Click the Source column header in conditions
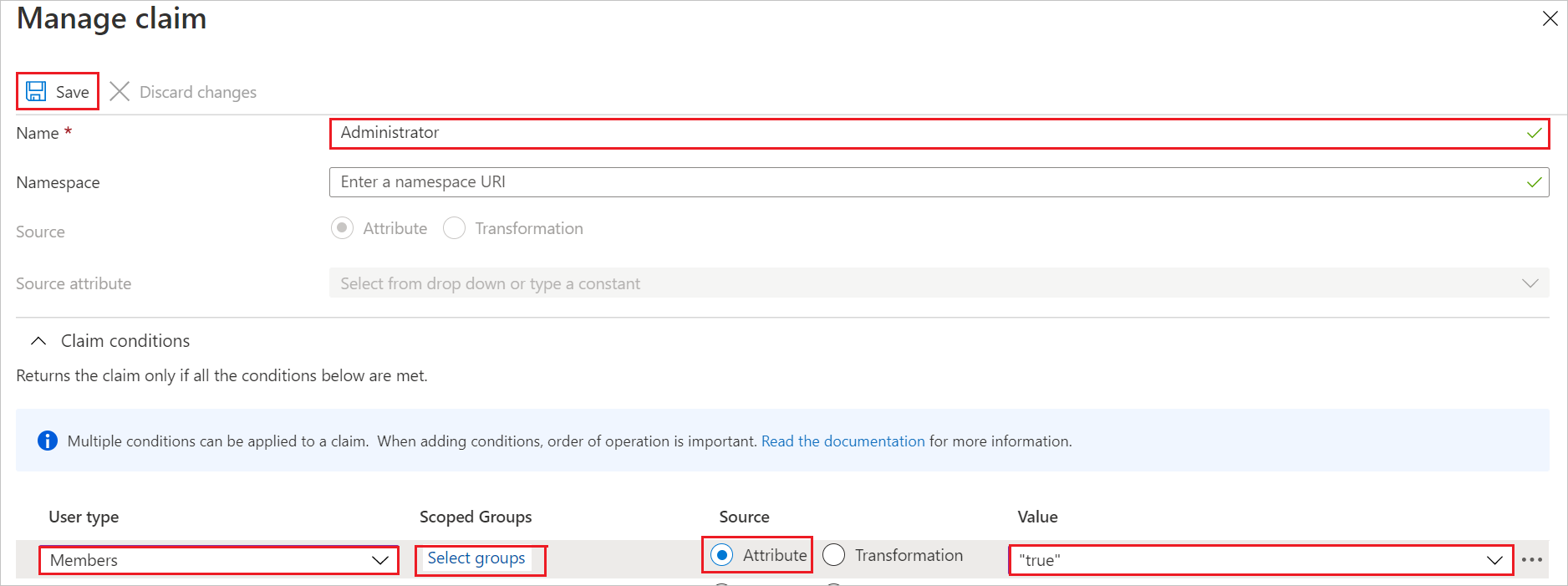 point(744,517)
